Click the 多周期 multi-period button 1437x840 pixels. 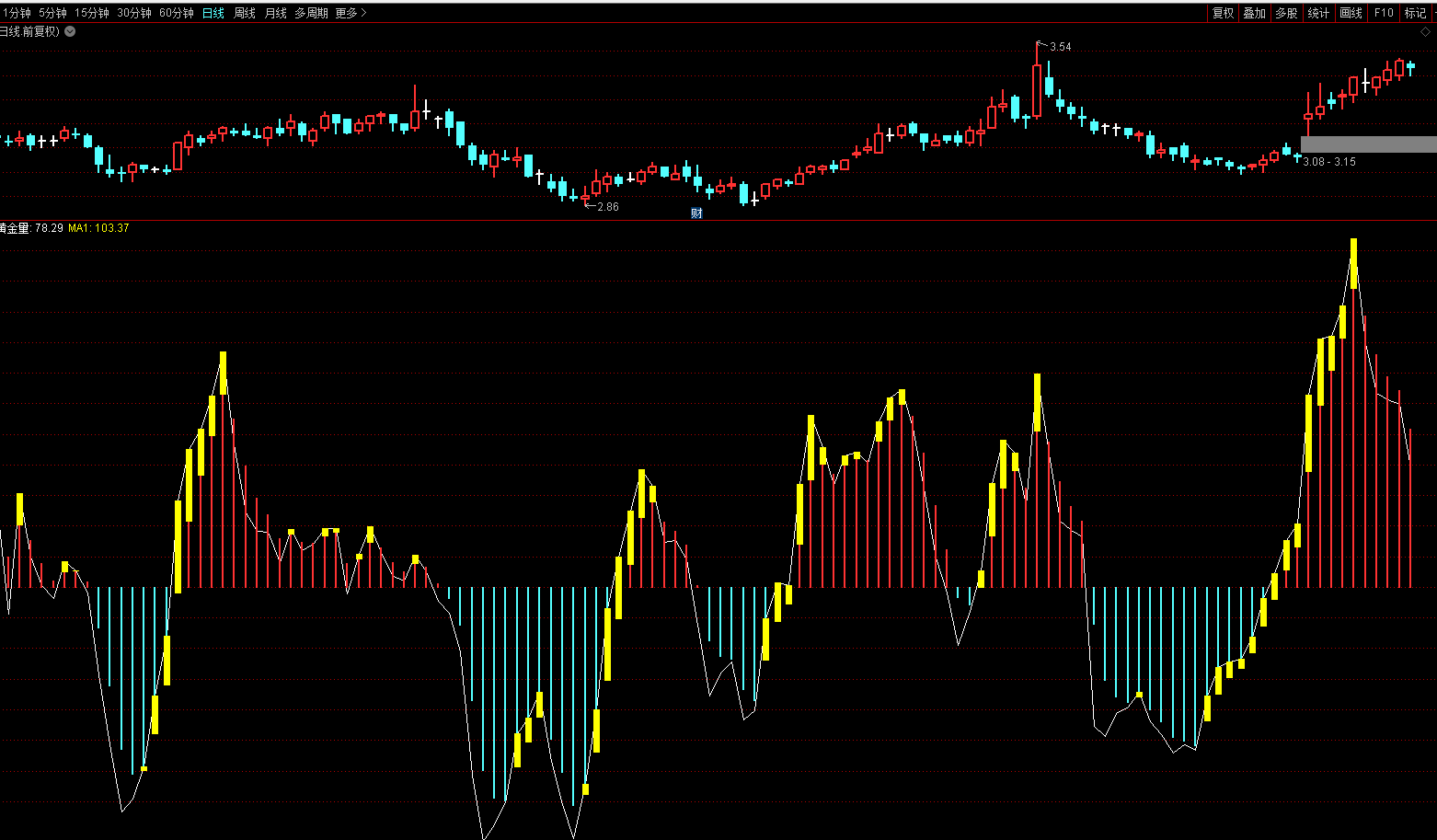pos(311,13)
